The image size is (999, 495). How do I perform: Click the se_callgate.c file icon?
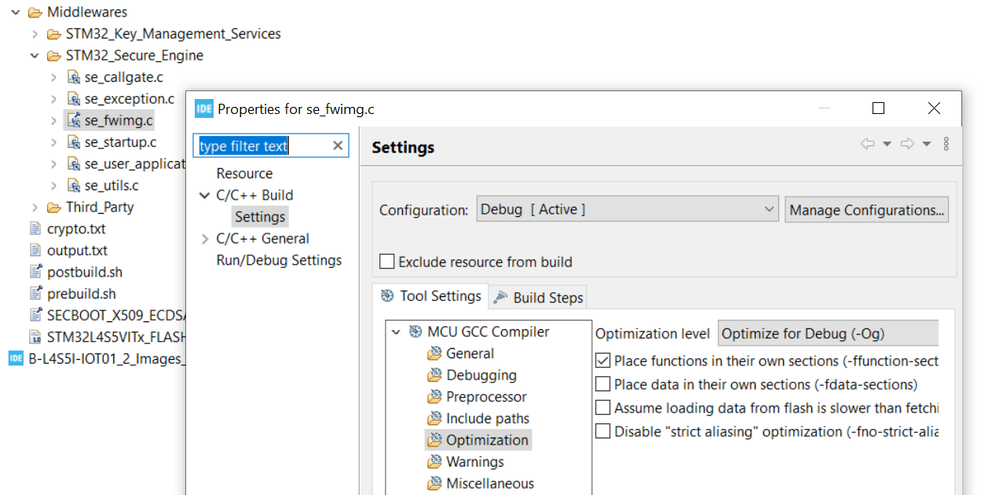[x=73, y=77]
